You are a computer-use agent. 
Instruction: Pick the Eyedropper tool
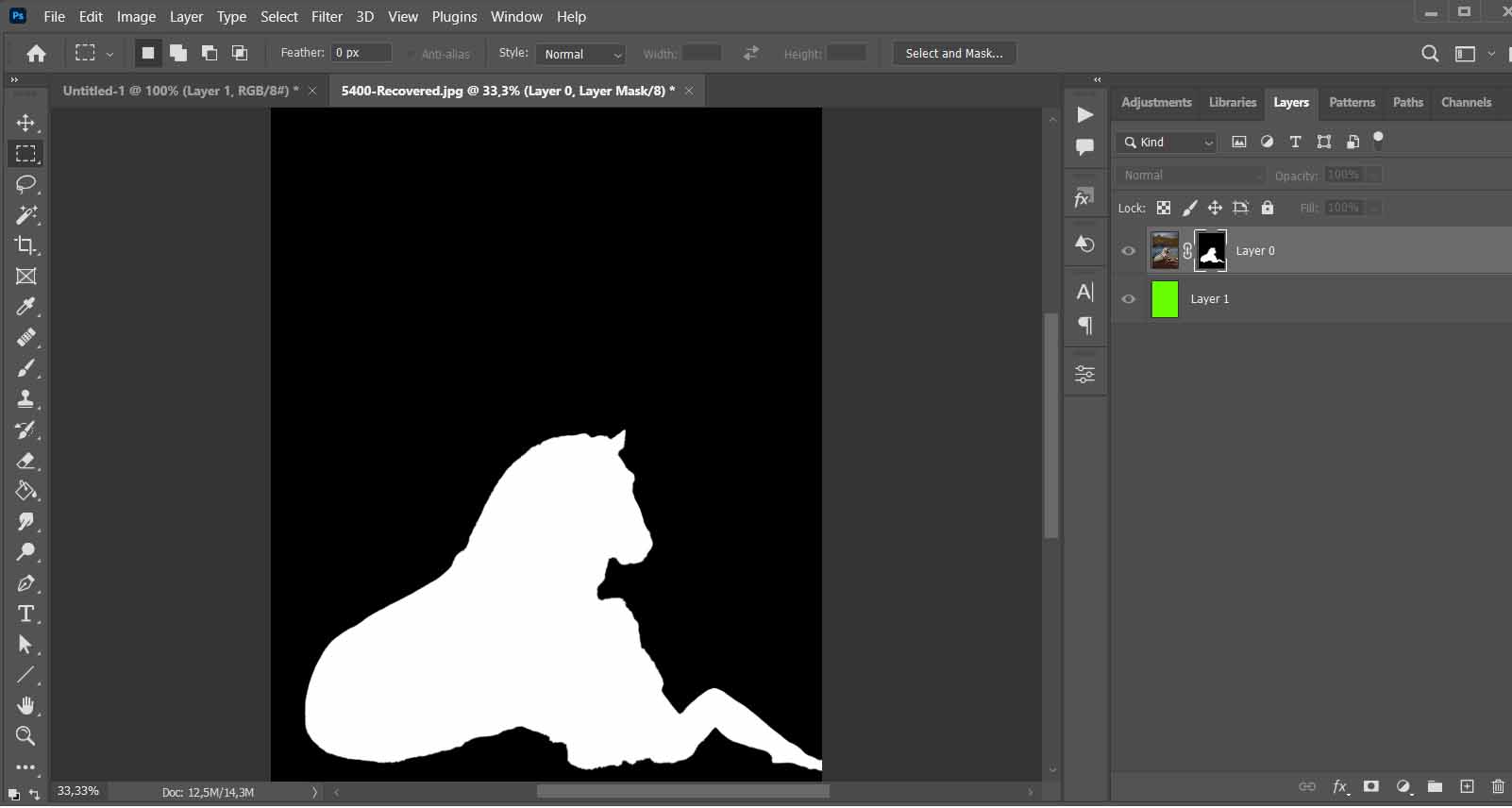pyautogui.click(x=25, y=307)
